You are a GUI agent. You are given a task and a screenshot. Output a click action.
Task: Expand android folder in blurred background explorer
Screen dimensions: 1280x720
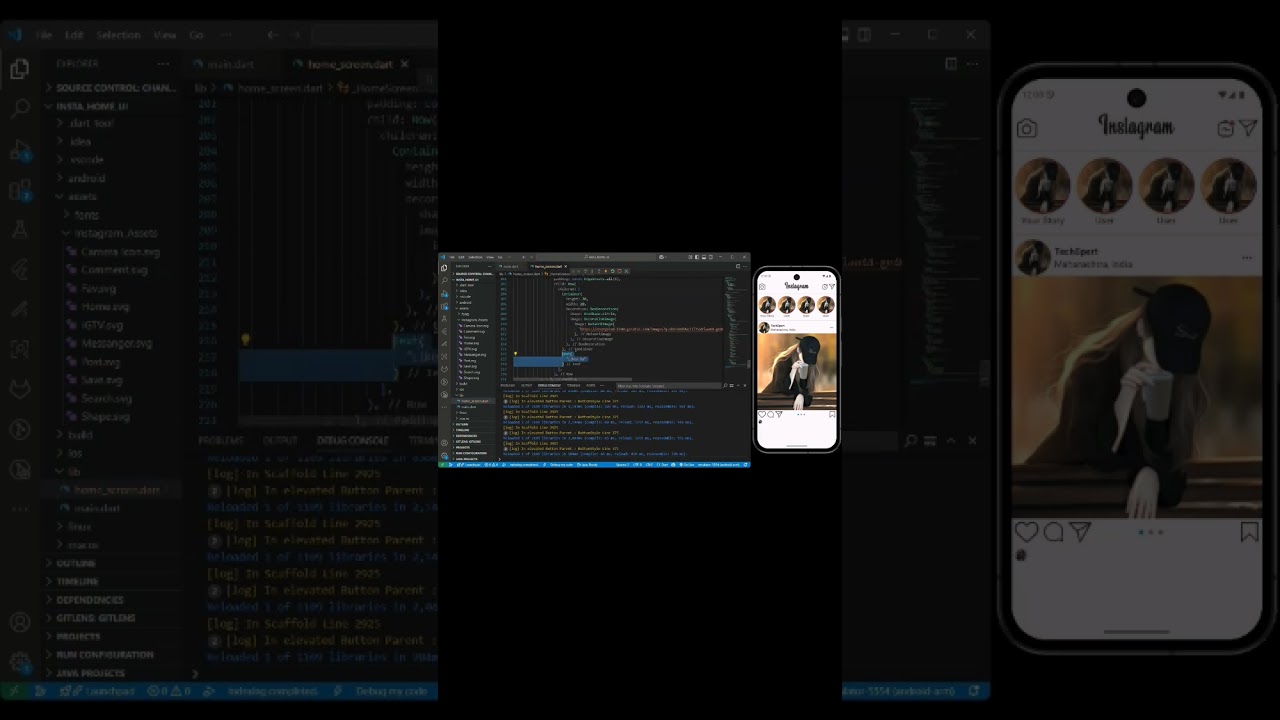point(112,178)
